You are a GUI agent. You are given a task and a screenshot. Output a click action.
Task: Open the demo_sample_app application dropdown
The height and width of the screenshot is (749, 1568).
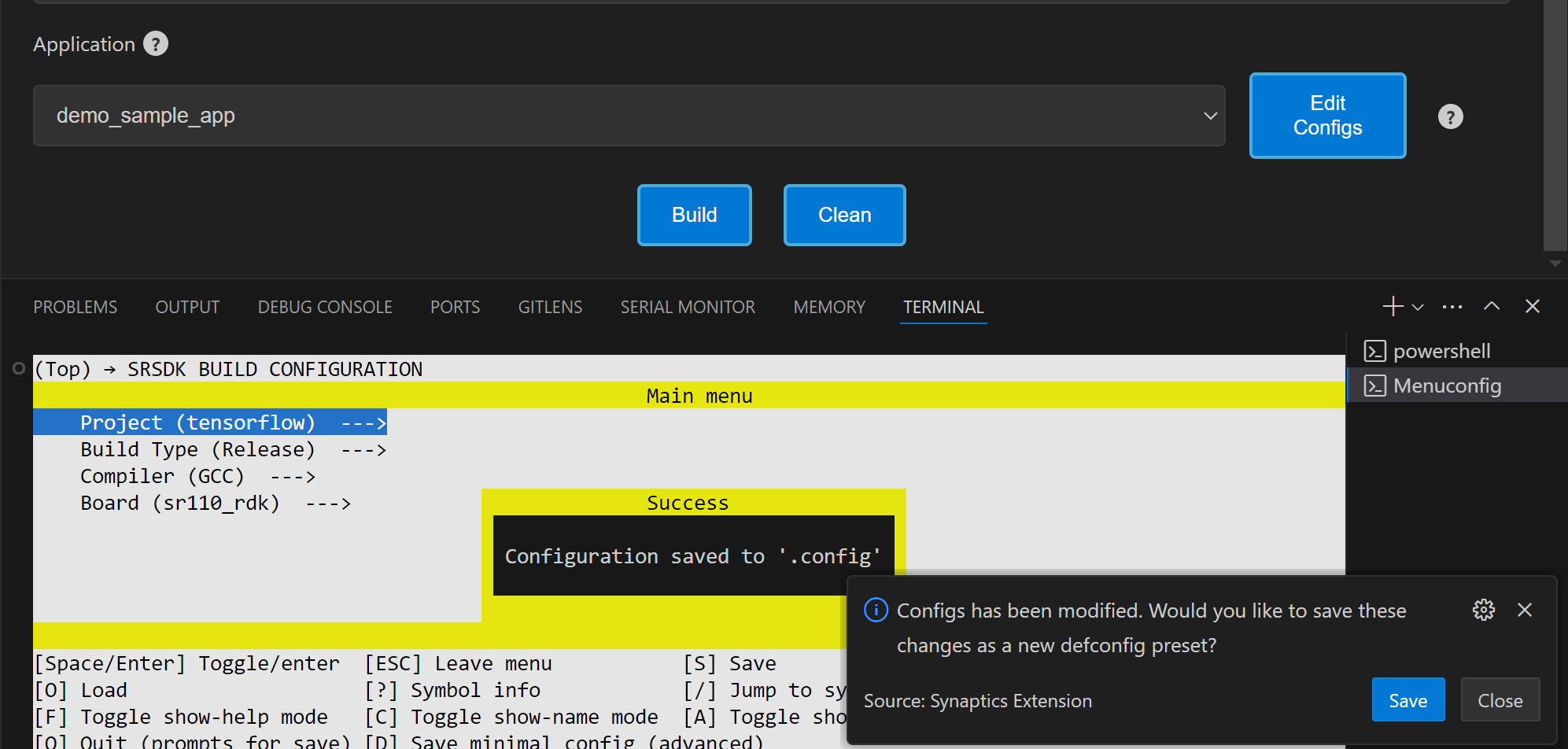click(x=629, y=116)
